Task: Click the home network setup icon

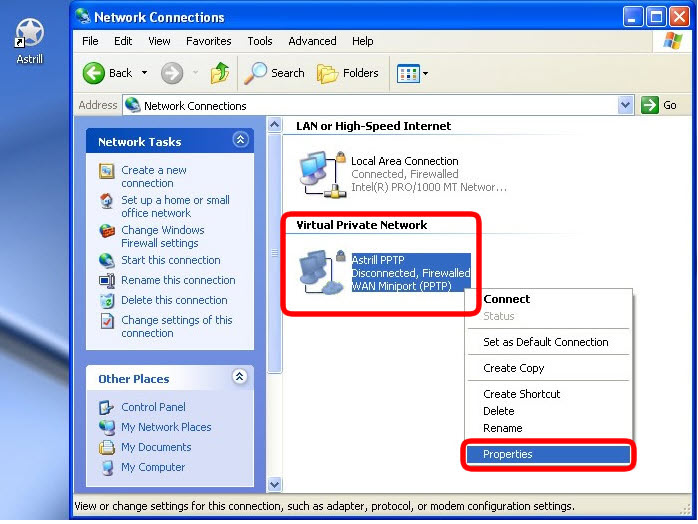Action: pyautogui.click(x=106, y=201)
